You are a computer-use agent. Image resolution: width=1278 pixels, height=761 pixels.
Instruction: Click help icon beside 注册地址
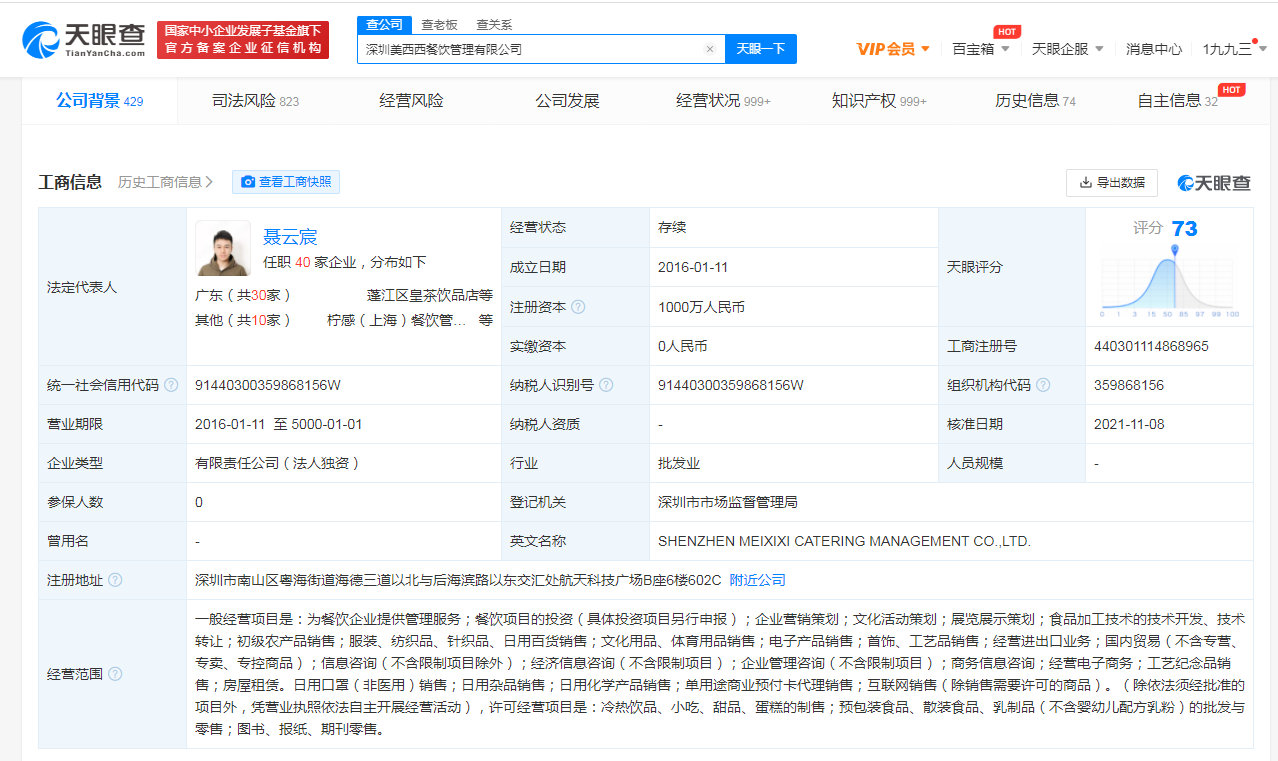pos(115,580)
